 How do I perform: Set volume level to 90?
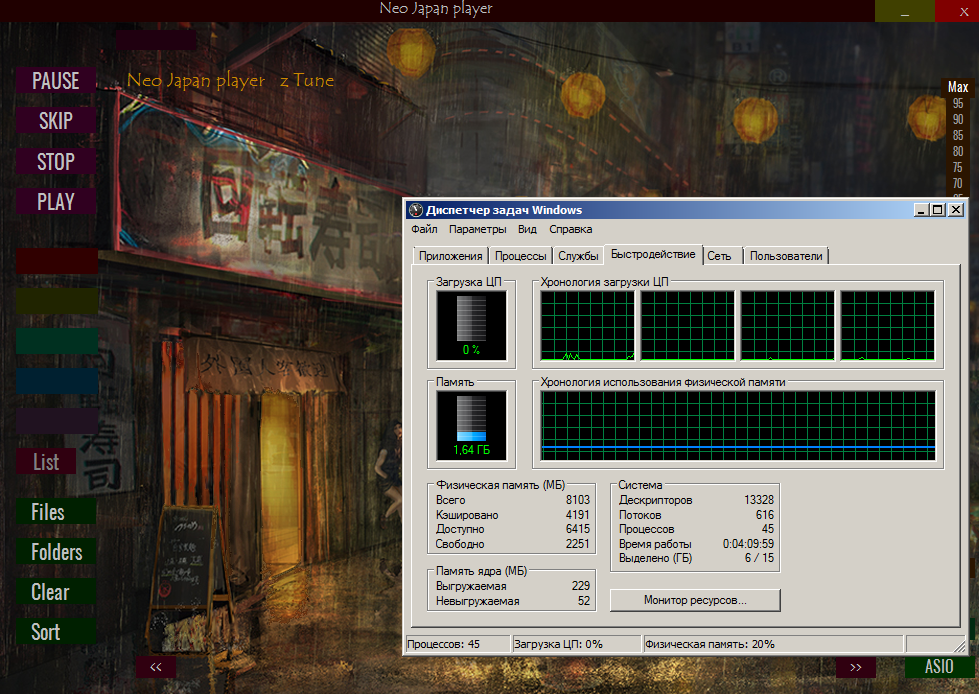(958, 119)
